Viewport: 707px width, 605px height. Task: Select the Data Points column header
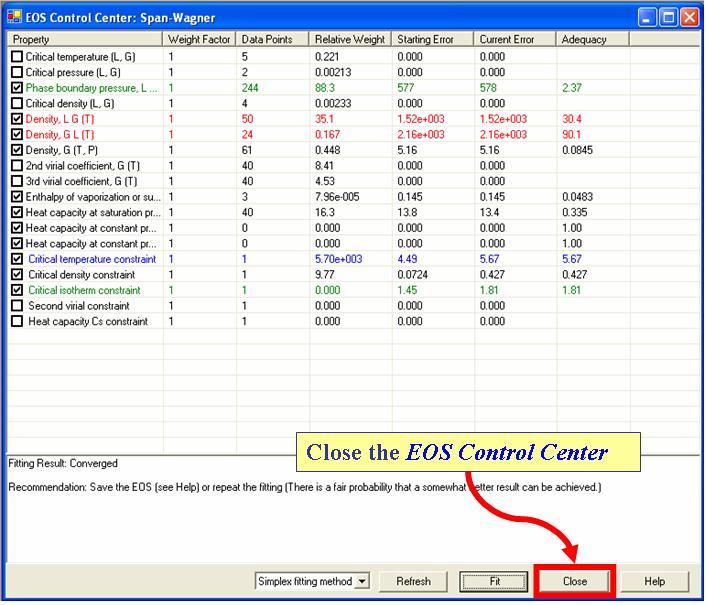(272, 39)
